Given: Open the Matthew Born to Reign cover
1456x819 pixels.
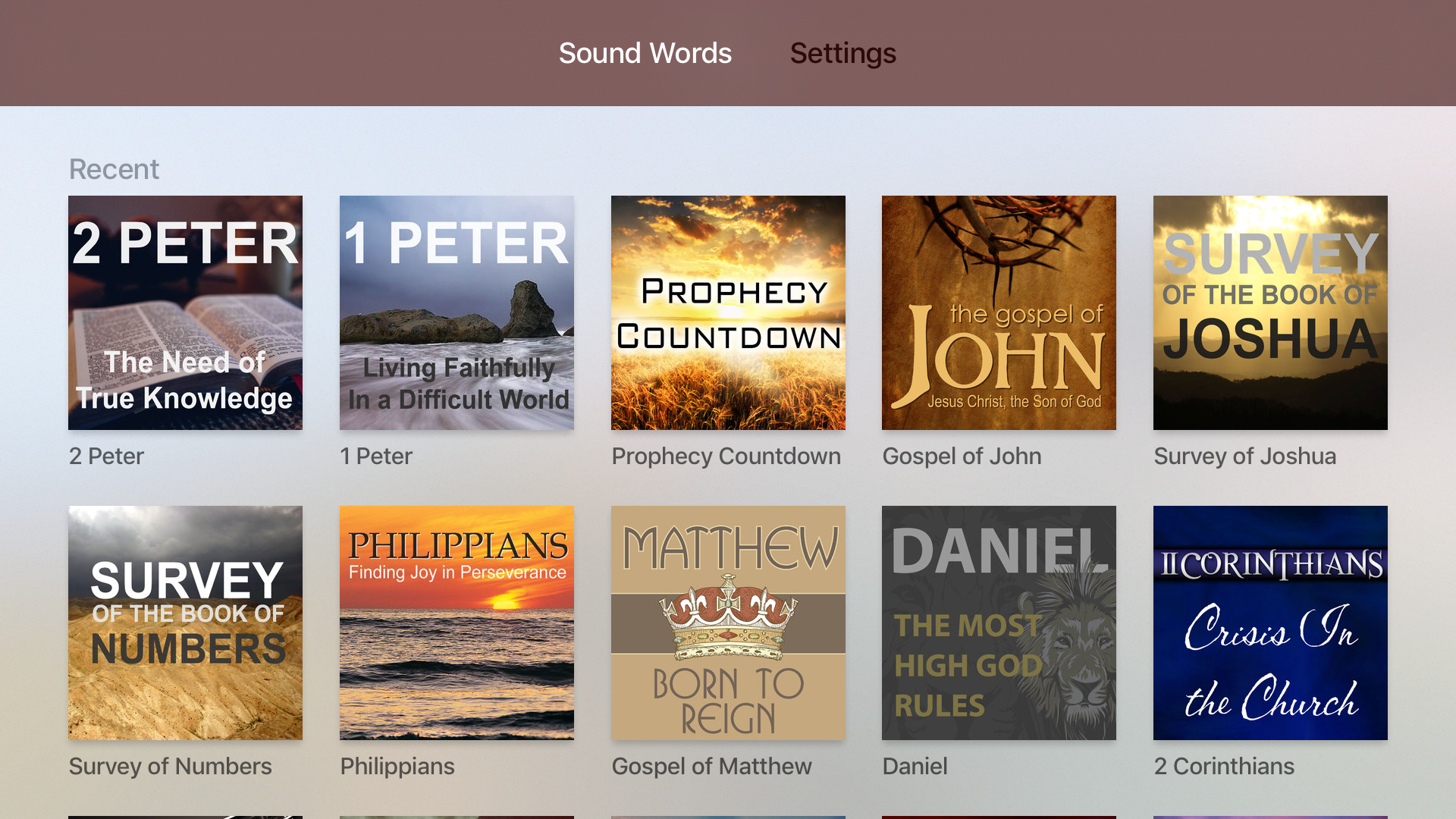Looking at the screenshot, I should 728,623.
